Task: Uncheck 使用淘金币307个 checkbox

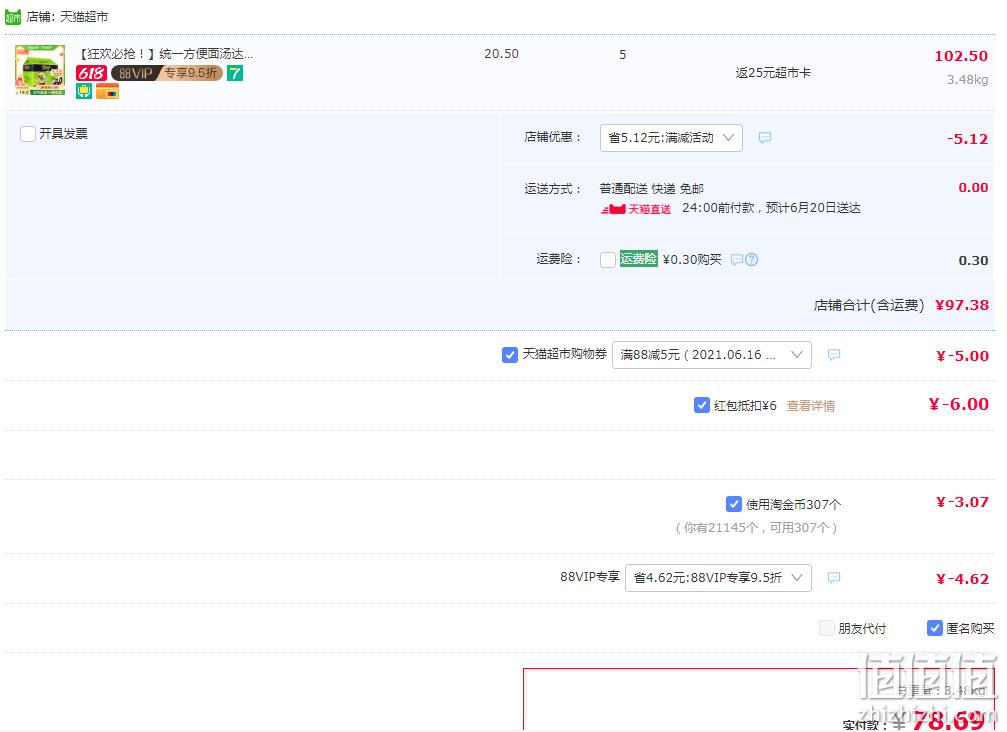Action: pos(733,504)
